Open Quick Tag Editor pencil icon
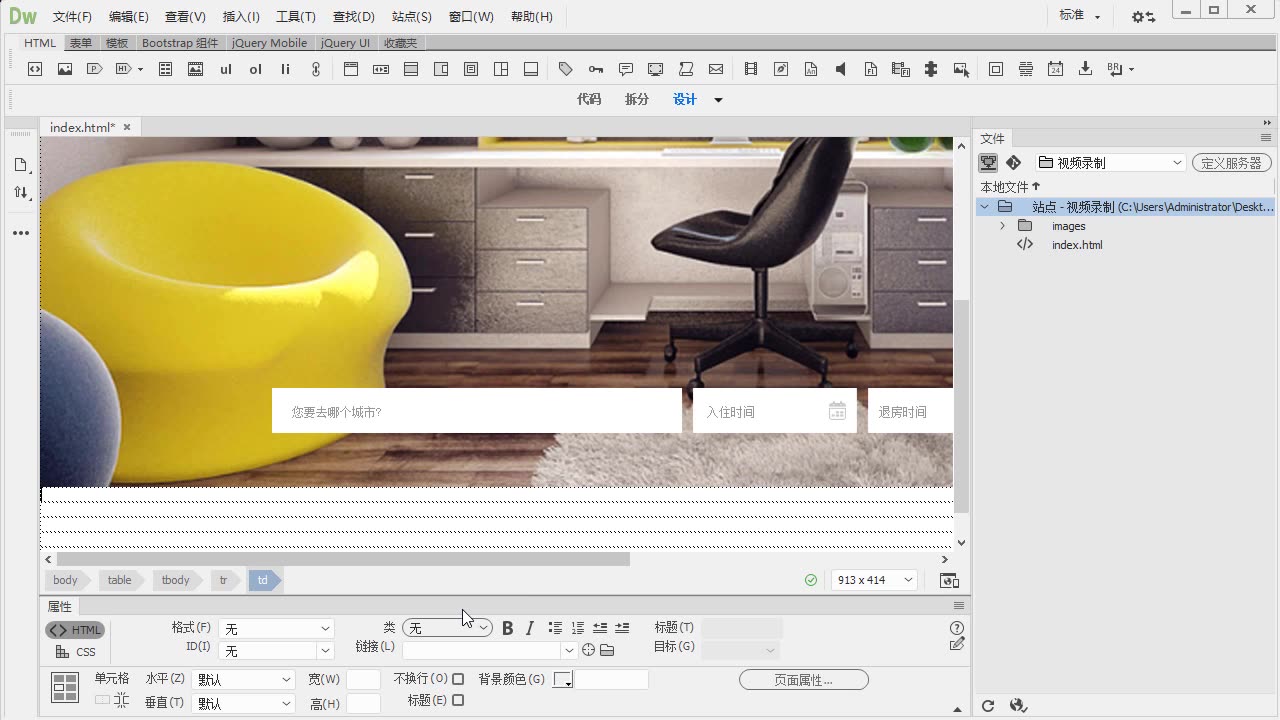Screen dimensions: 1280x720 point(957,644)
